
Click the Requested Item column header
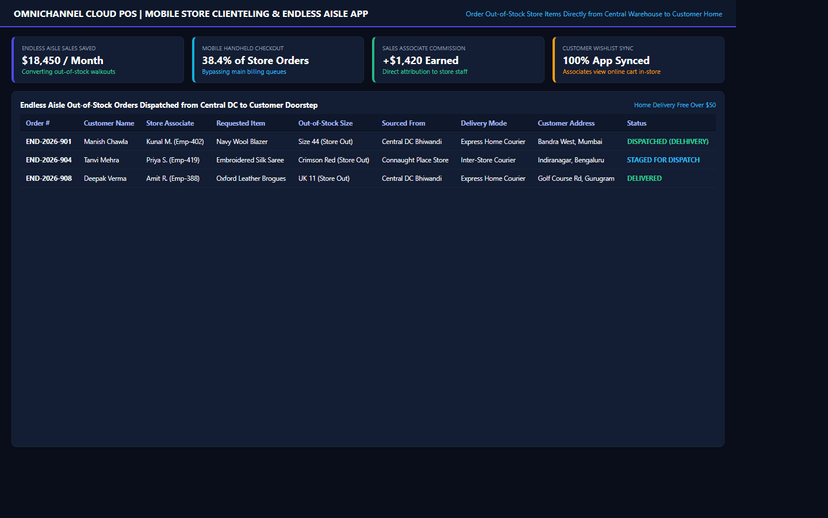pos(240,123)
